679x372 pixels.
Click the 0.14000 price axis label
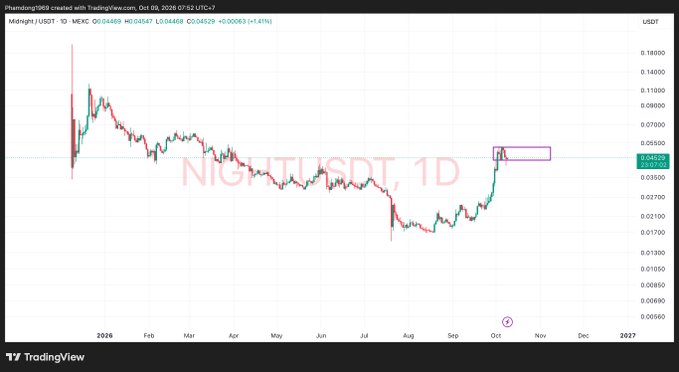click(653, 72)
